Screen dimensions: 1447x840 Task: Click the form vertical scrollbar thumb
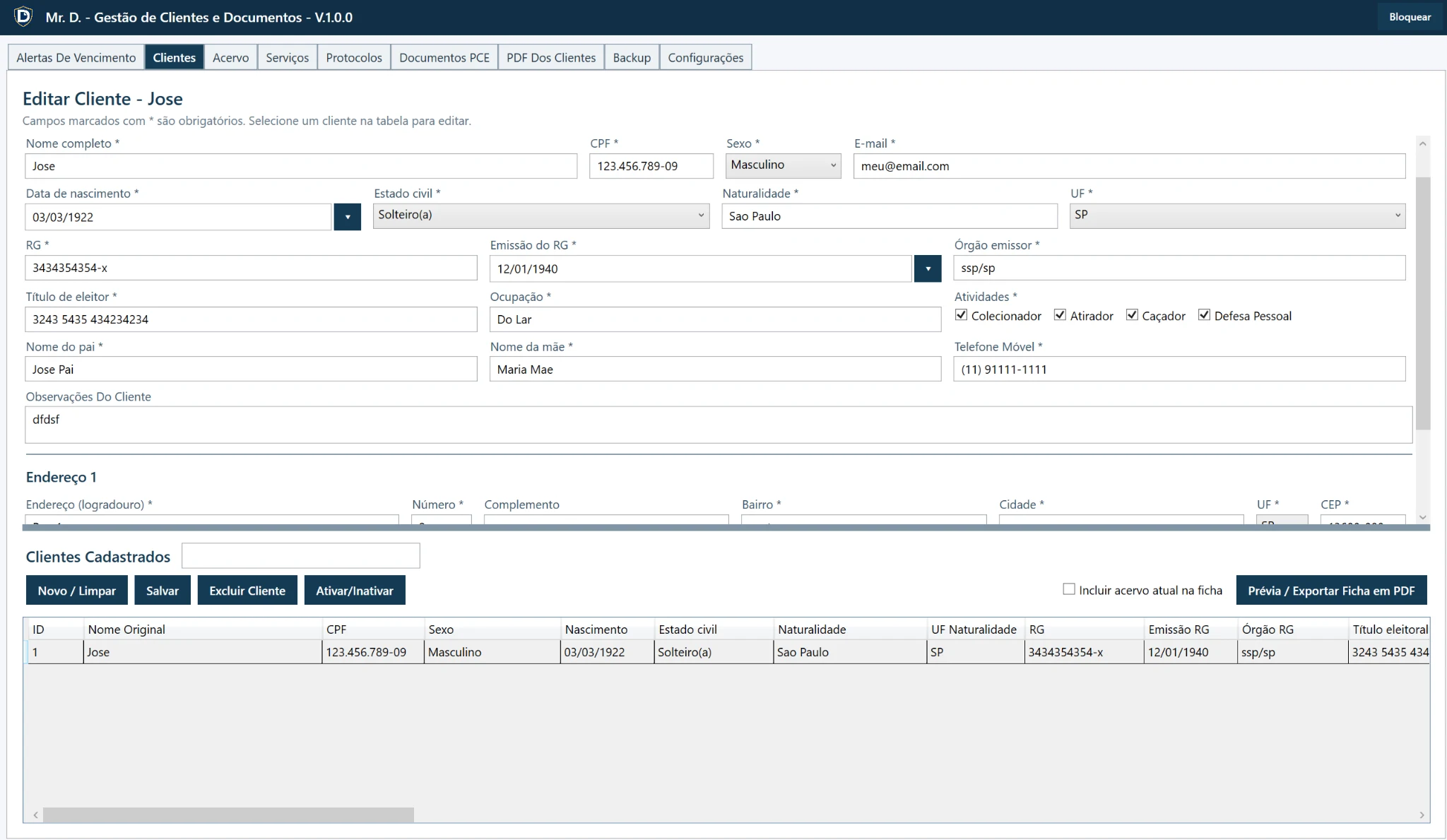click(1423, 304)
